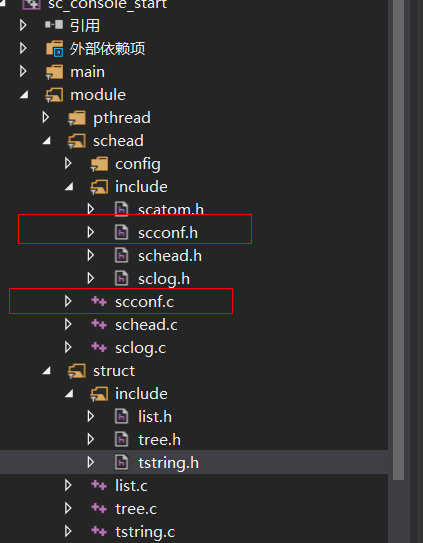This screenshot has width=423, height=543.
Task: Click the list.h header file icon
Action: (121, 416)
